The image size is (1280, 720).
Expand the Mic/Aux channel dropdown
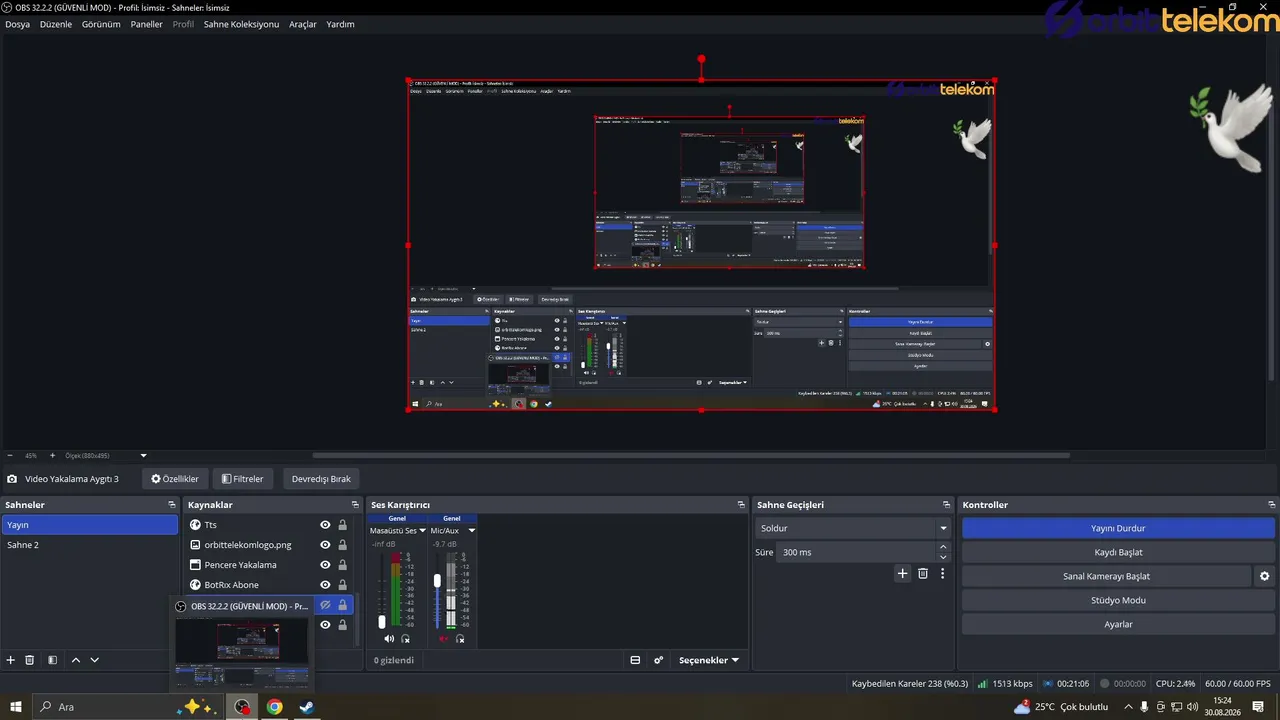(x=471, y=531)
